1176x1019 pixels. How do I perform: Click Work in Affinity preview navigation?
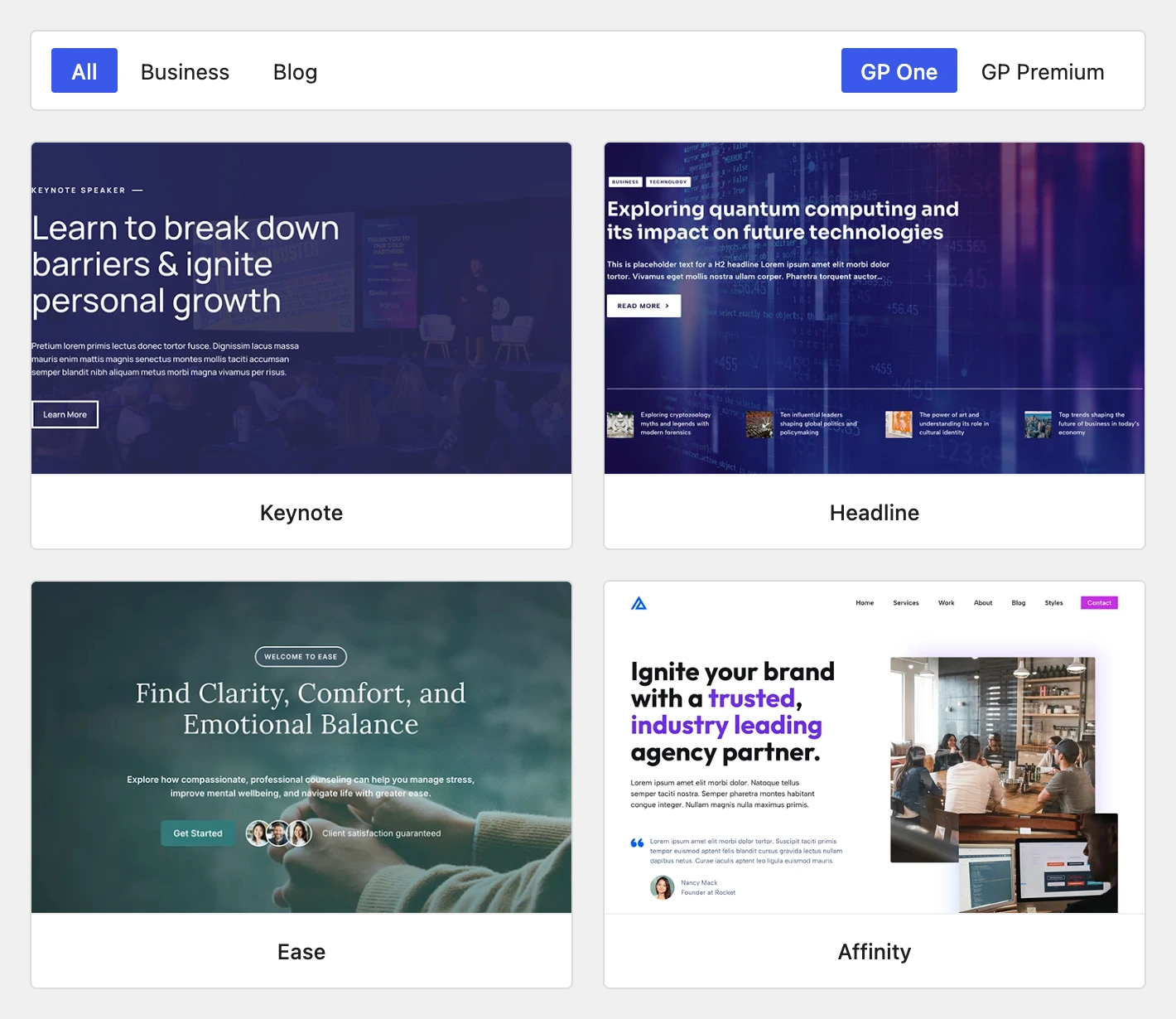point(946,603)
